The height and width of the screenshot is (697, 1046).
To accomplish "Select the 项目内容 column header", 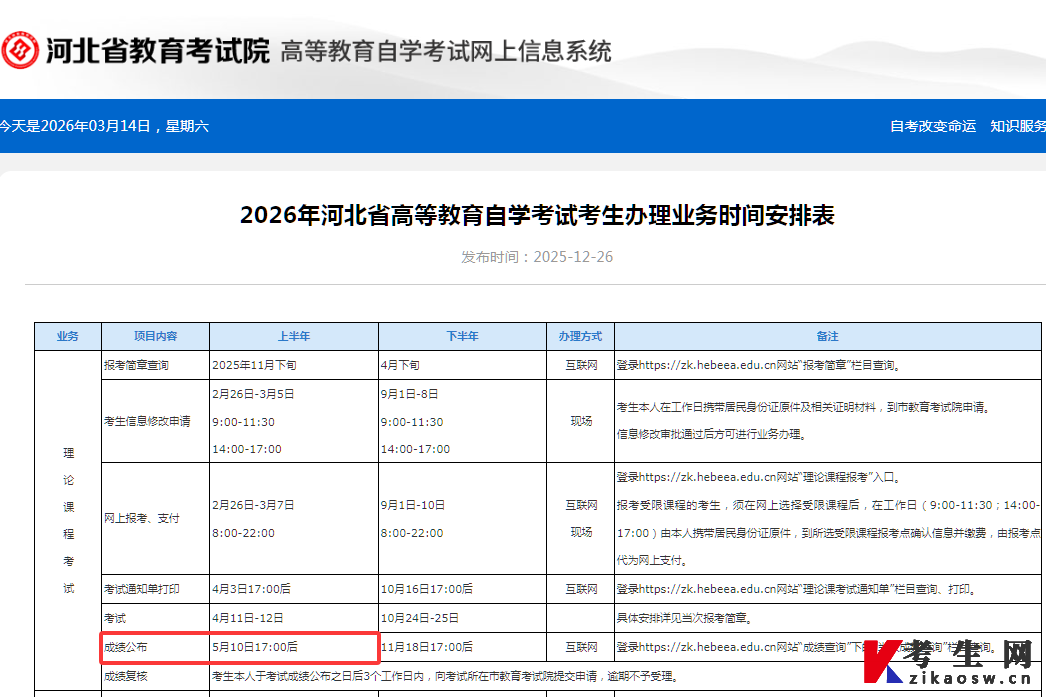I will (x=154, y=336).
